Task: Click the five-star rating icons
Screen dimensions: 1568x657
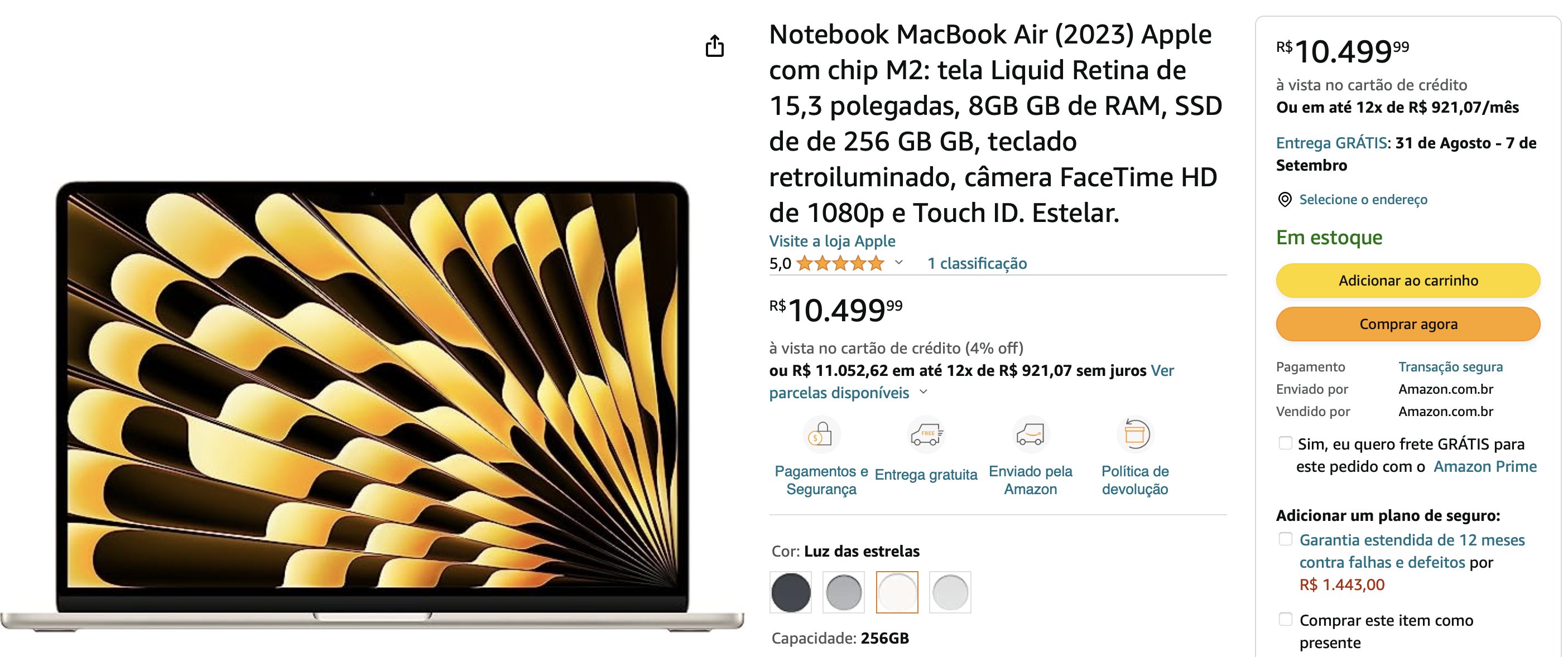Action: 840,263
